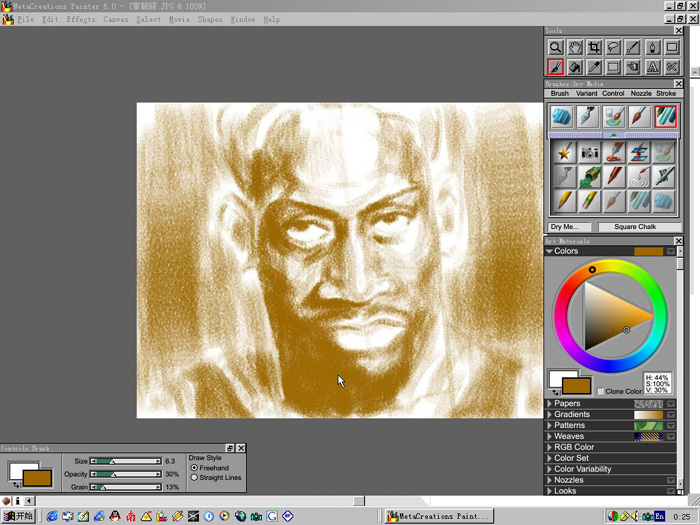The height and width of the screenshot is (525, 700).
Task: Select the Brush tool highlighted in red
Action: [555, 67]
